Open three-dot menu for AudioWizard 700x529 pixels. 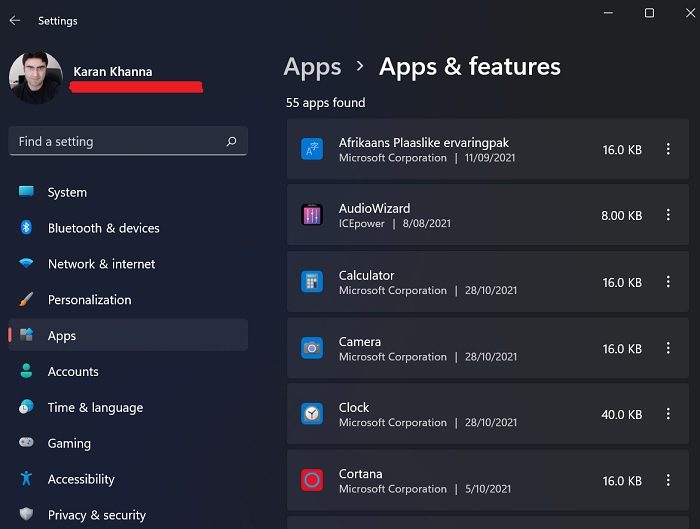click(668, 215)
